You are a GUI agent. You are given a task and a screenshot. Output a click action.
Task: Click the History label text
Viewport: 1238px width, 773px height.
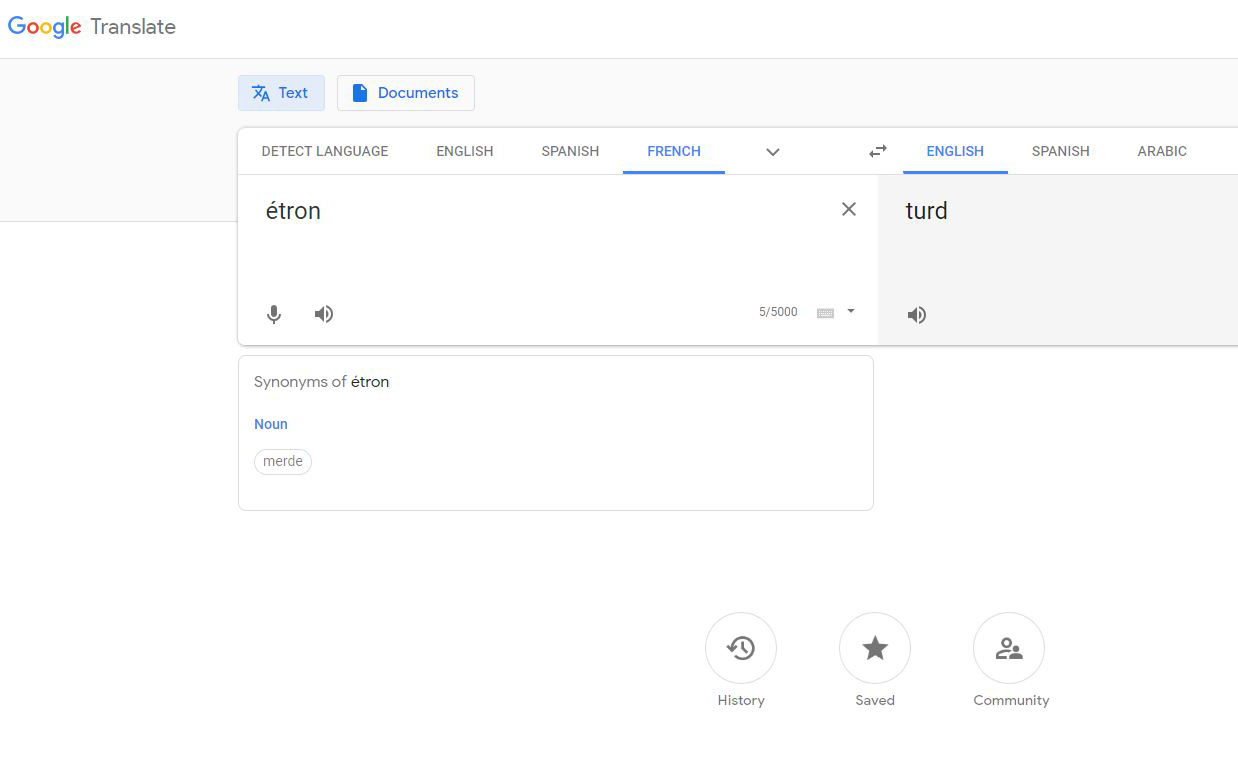click(741, 700)
